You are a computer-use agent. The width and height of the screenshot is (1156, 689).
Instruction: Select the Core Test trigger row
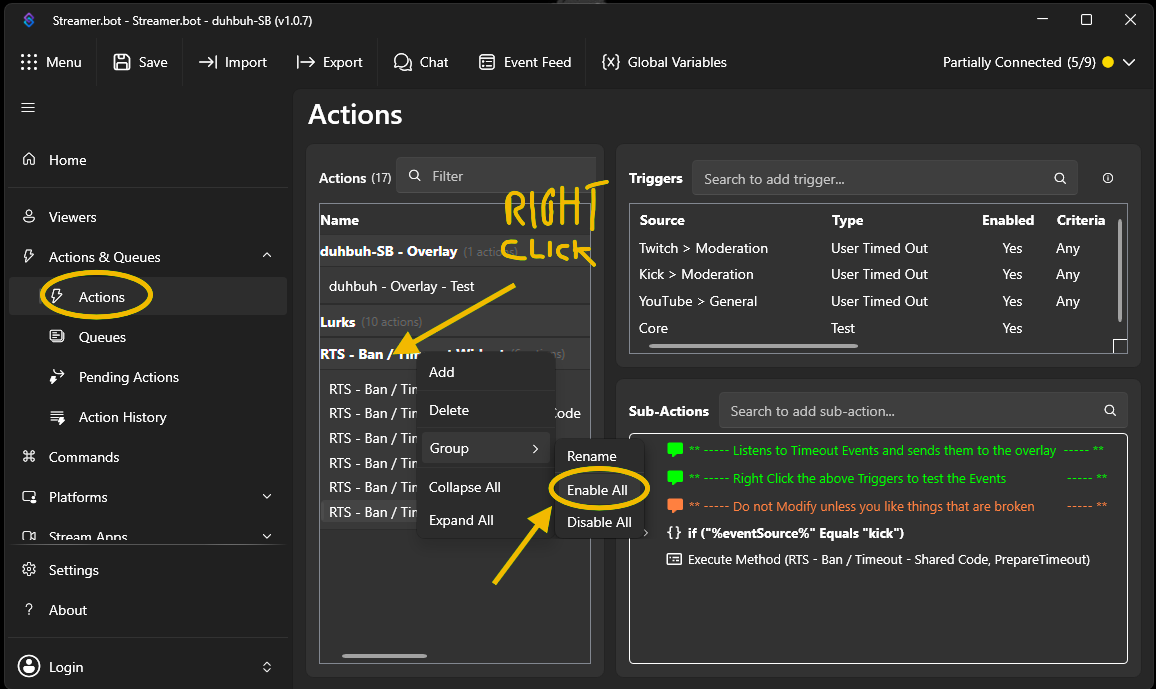(x=874, y=328)
